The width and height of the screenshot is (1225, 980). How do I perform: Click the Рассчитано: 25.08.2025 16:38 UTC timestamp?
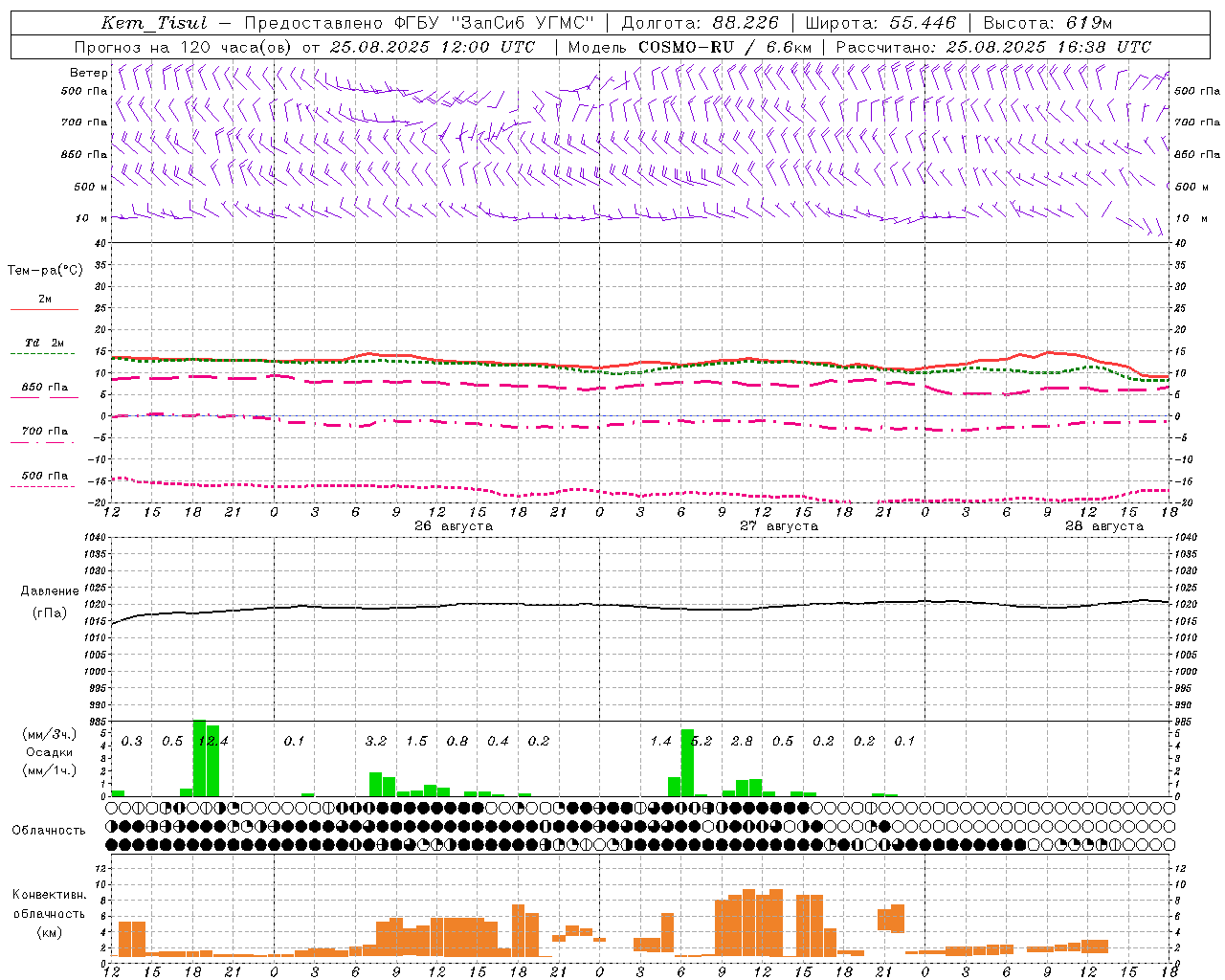tap(993, 47)
